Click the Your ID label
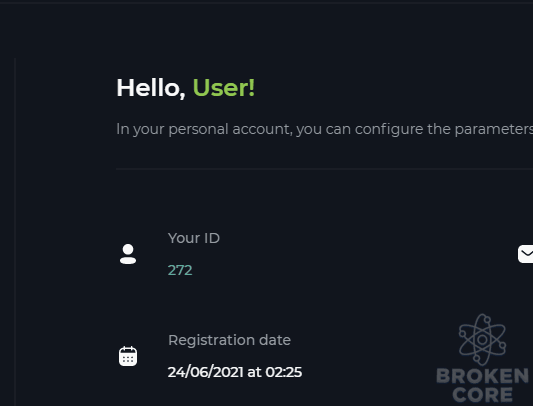Image resolution: width=533 pixels, height=406 pixels. click(194, 238)
